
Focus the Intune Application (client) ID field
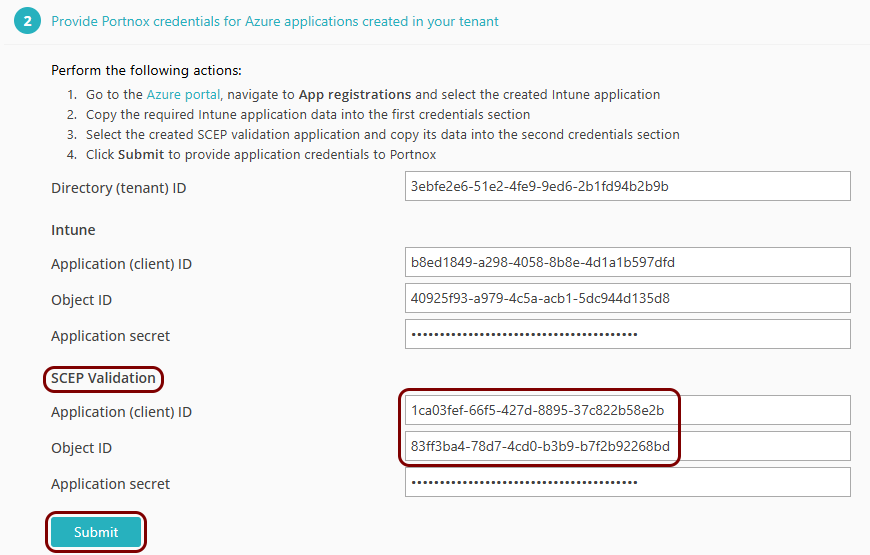pos(628,262)
